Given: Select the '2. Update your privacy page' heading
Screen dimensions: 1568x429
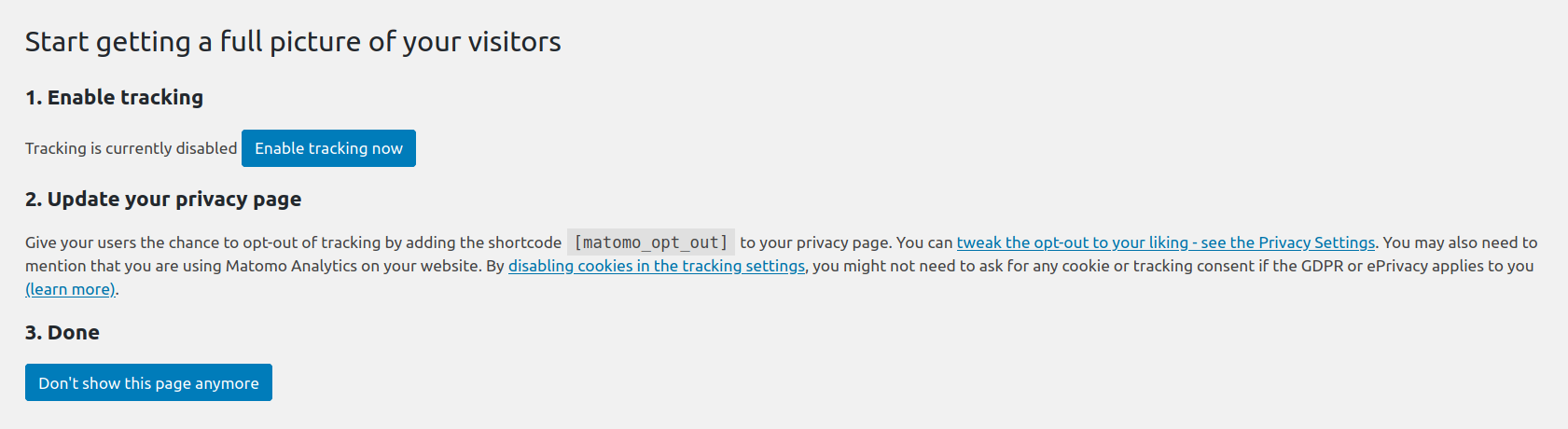Looking at the screenshot, I should pos(163,199).
